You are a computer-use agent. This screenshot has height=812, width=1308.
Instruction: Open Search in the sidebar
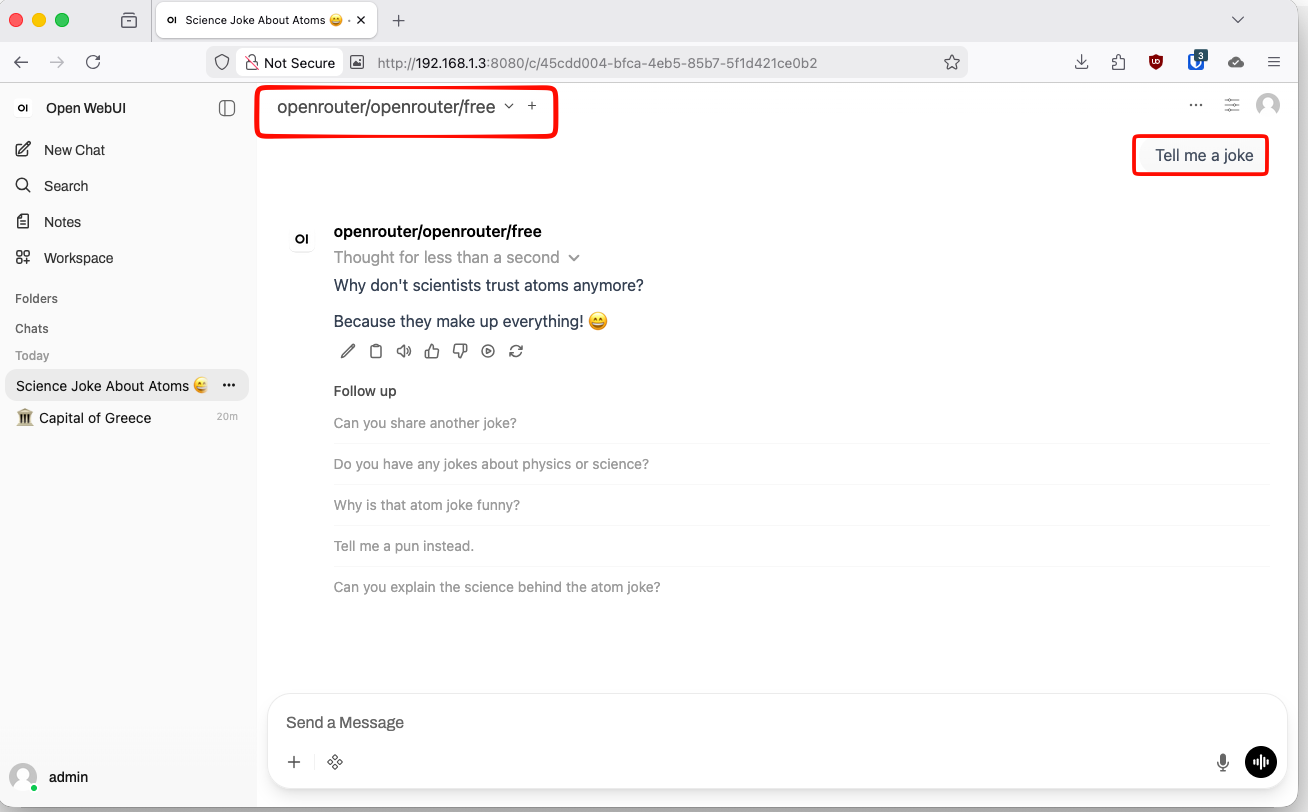point(126,186)
